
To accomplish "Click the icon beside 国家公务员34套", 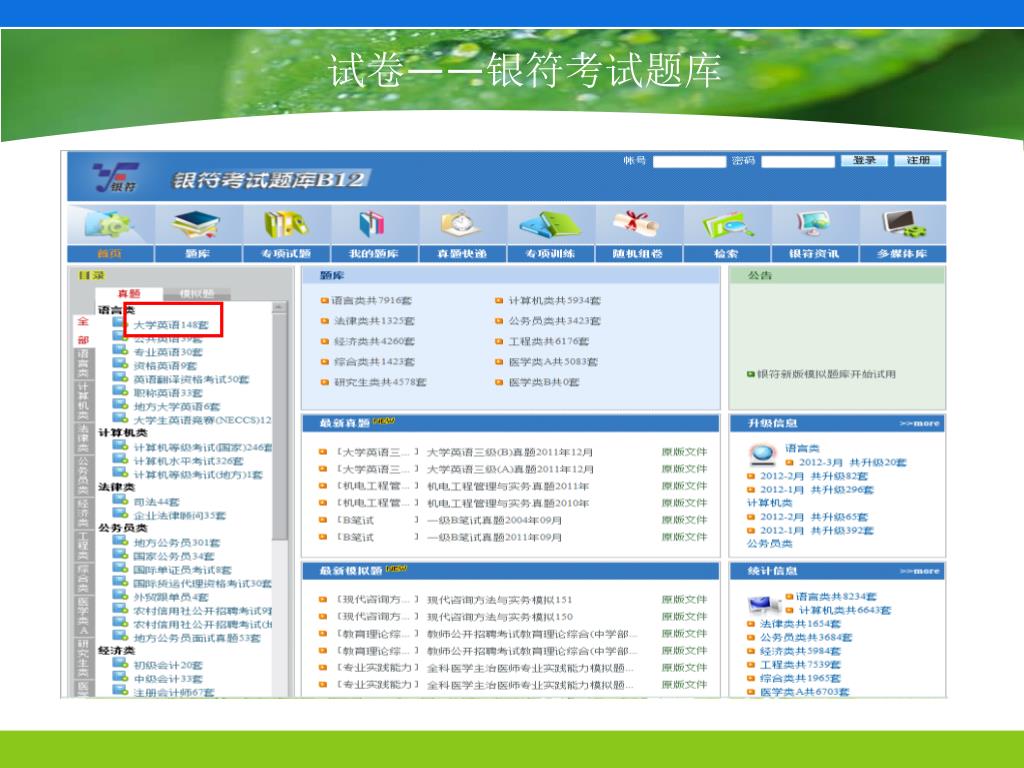I will coord(120,554).
